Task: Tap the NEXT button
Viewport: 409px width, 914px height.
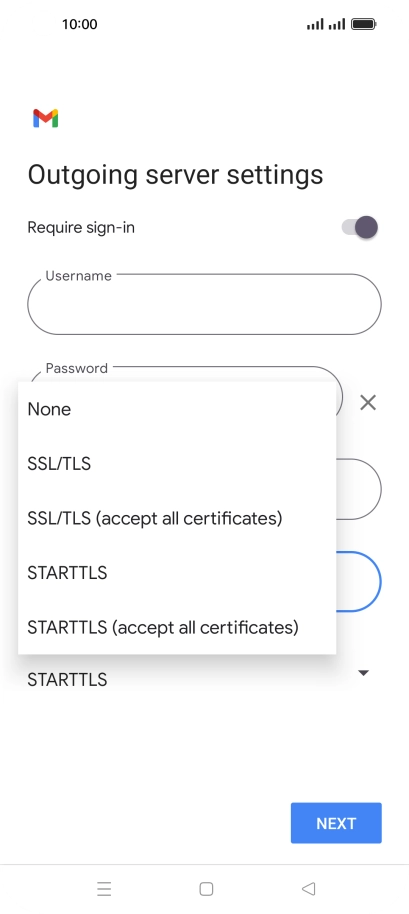Action: [336, 823]
